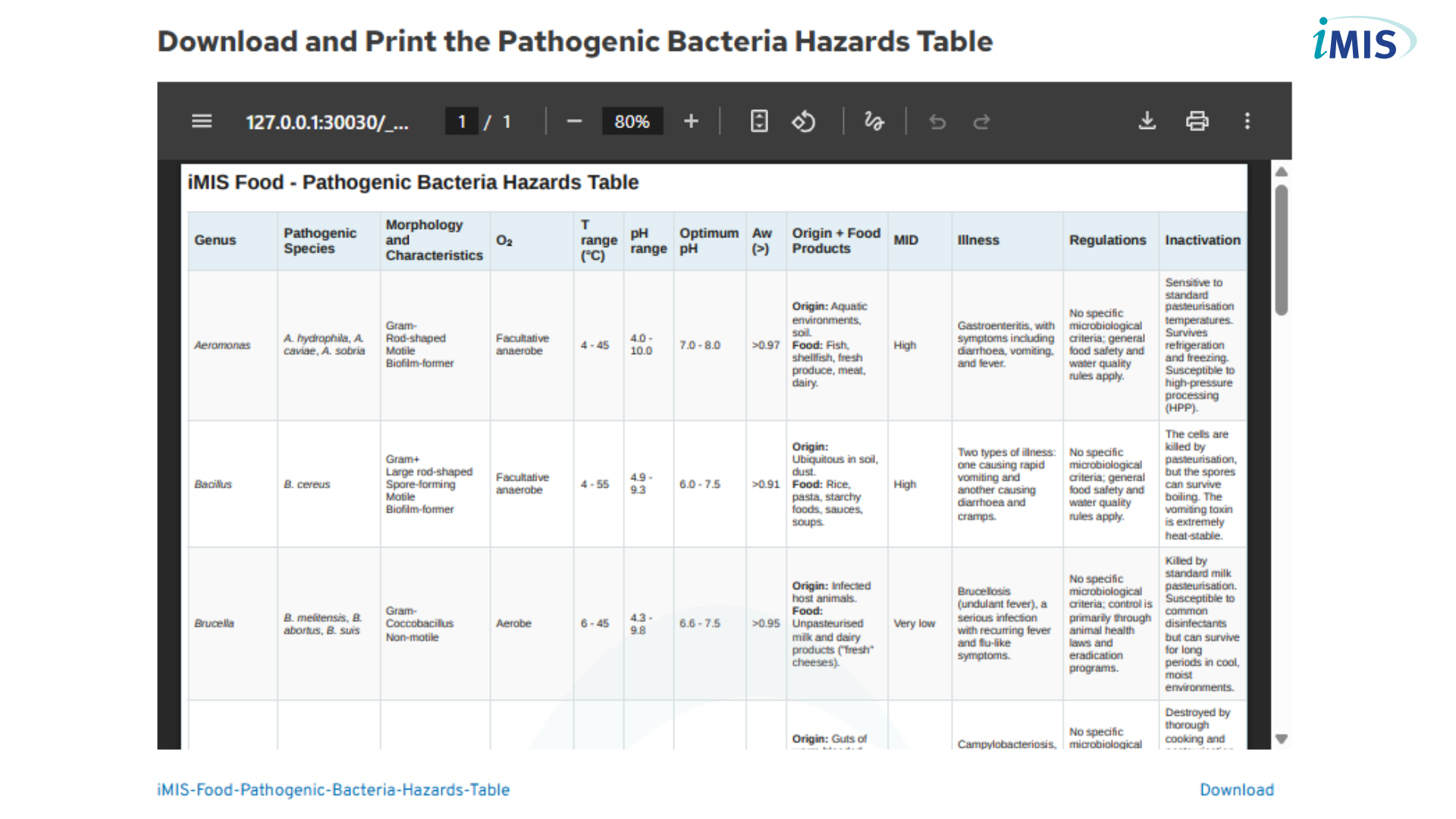Open iMIS-Food-Pathogenic-Bacteria-Hazards-Table link
Viewport: 1456px width, 819px height.
click(x=334, y=789)
